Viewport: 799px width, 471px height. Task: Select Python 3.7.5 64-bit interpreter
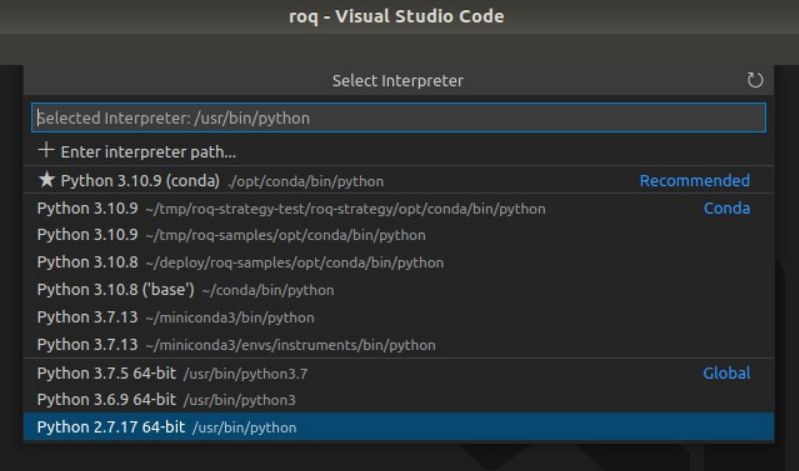398,373
